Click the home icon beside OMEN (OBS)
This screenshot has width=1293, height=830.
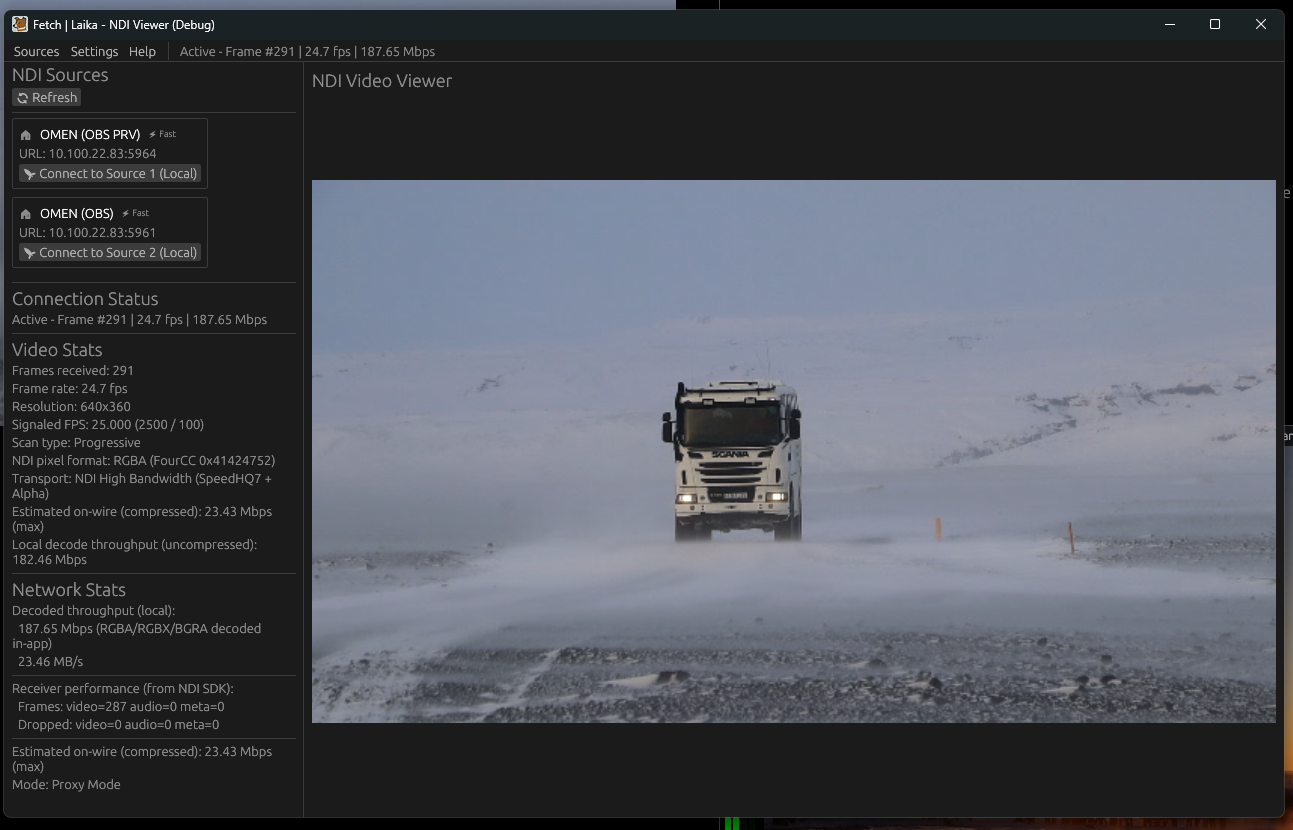(x=26, y=214)
